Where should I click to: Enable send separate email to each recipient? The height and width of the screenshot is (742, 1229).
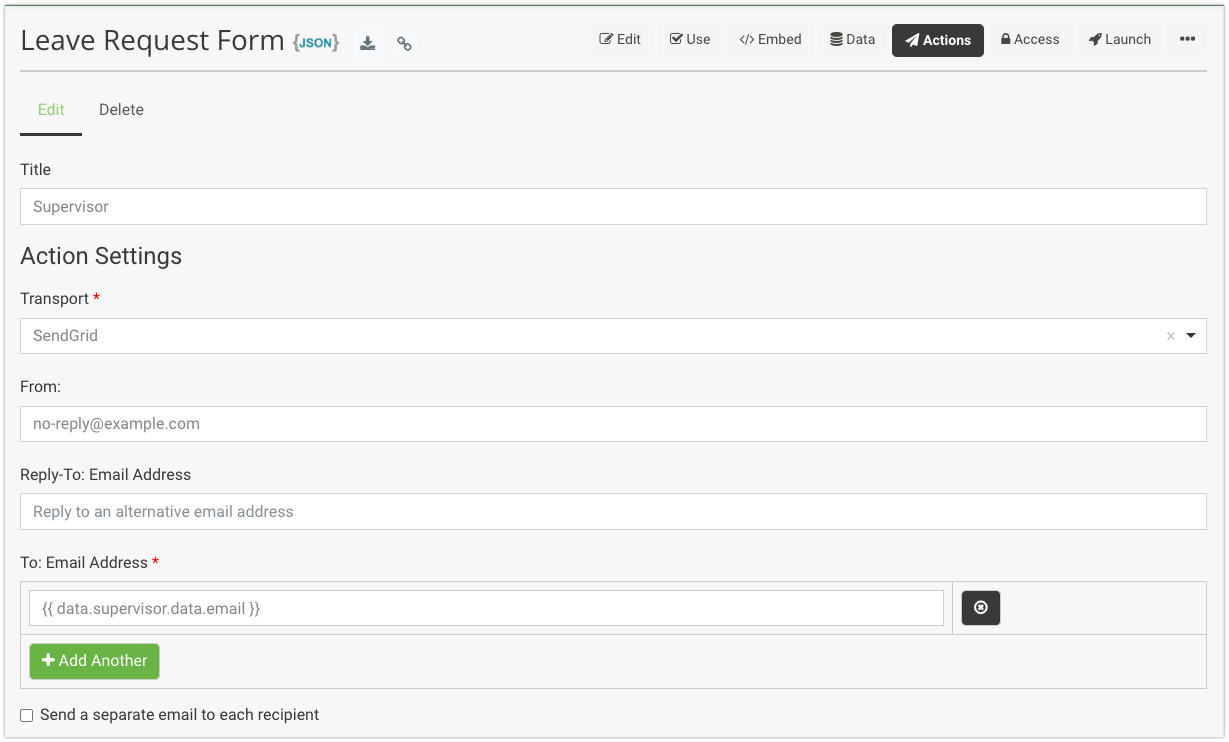(27, 715)
